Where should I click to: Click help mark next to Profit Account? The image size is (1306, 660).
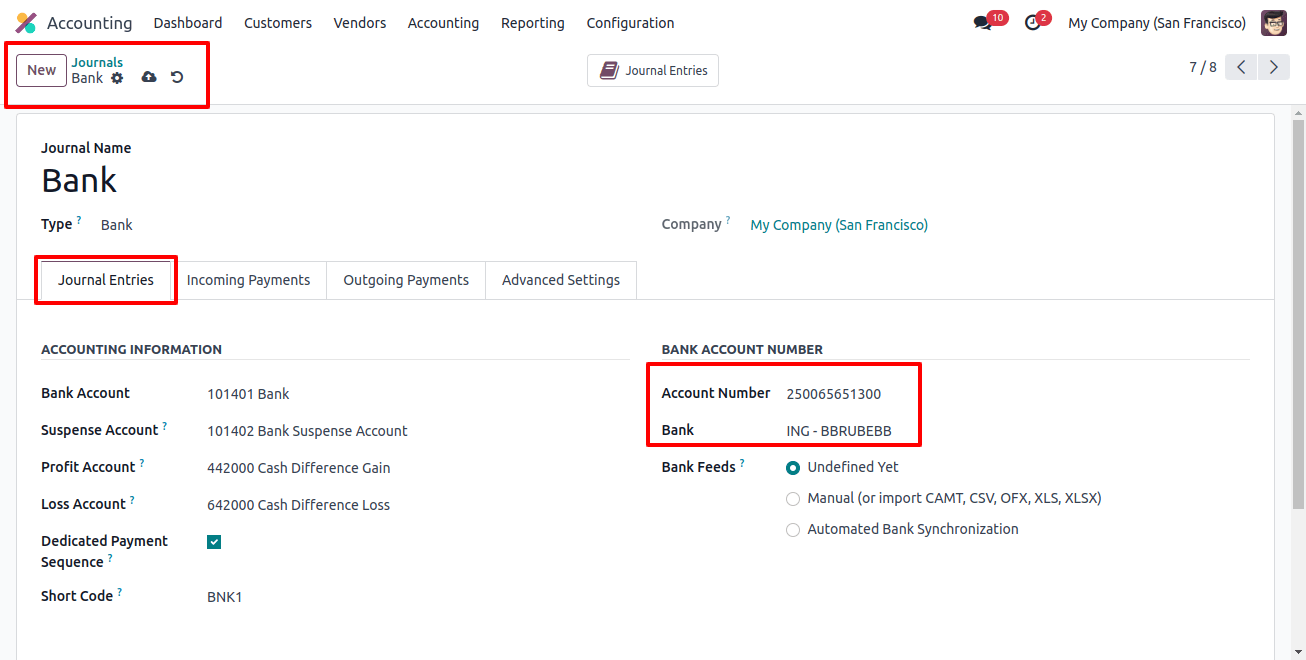(x=142, y=462)
